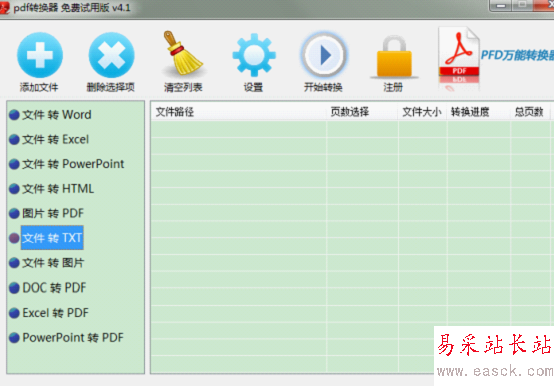Open settings via the gear icon
The width and height of the screenshot is (554, 386).
pyautogui.click(x=254, y=55)
